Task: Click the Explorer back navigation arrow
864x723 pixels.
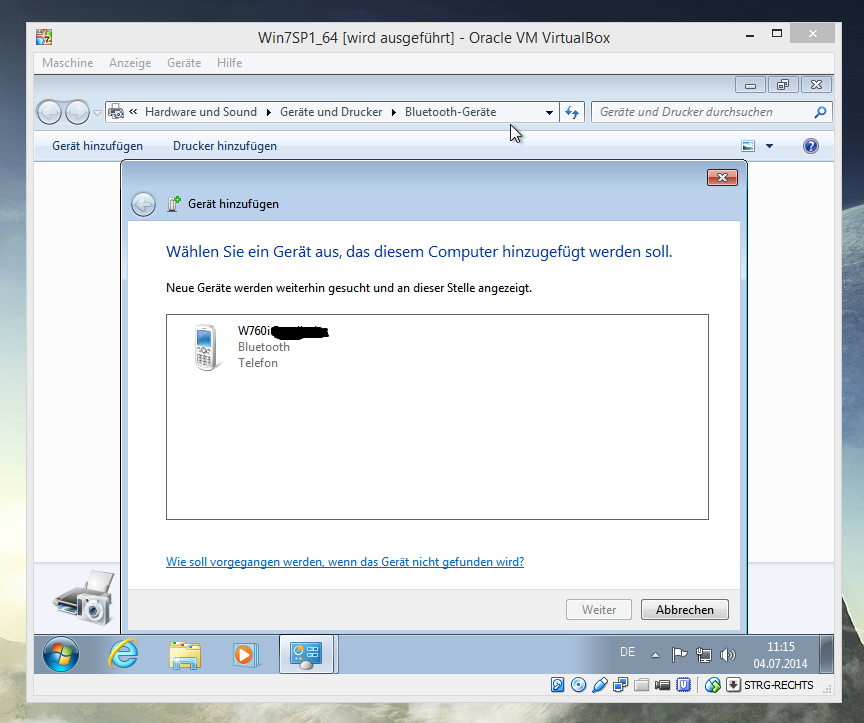Action: (x=49, y=112)
